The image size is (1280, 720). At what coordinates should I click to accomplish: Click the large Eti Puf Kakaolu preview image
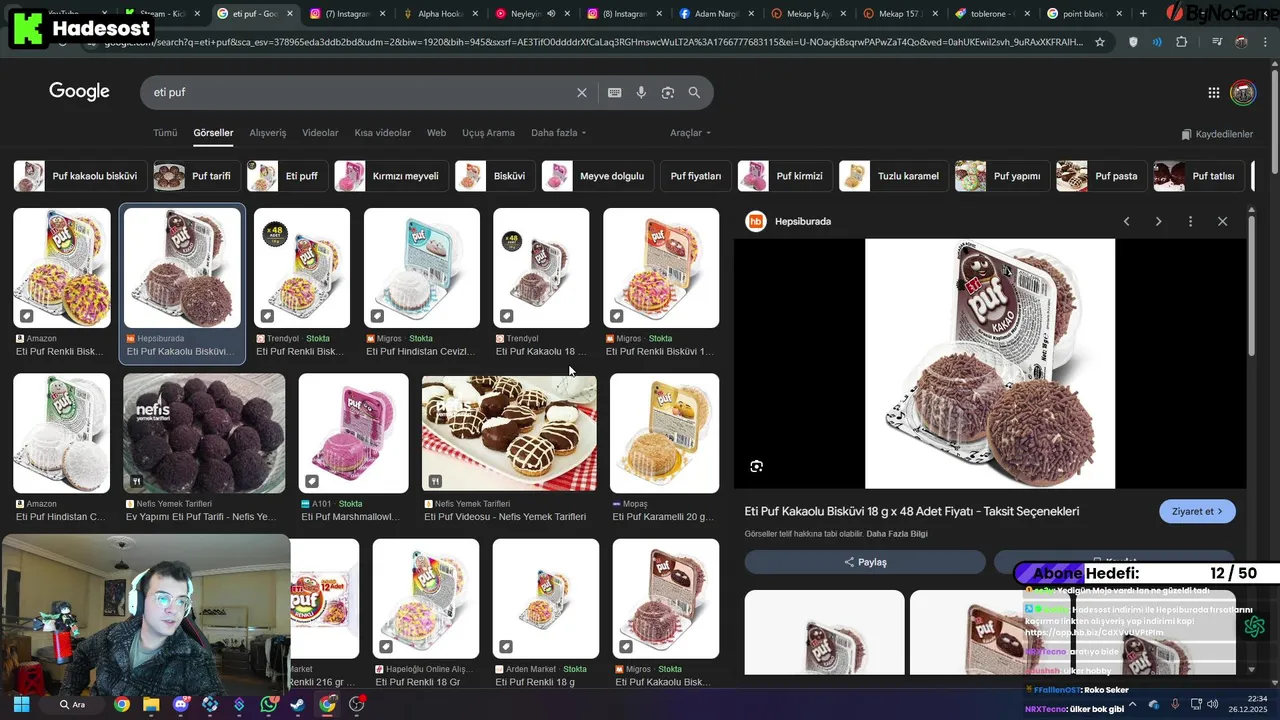tap(990, 363)
